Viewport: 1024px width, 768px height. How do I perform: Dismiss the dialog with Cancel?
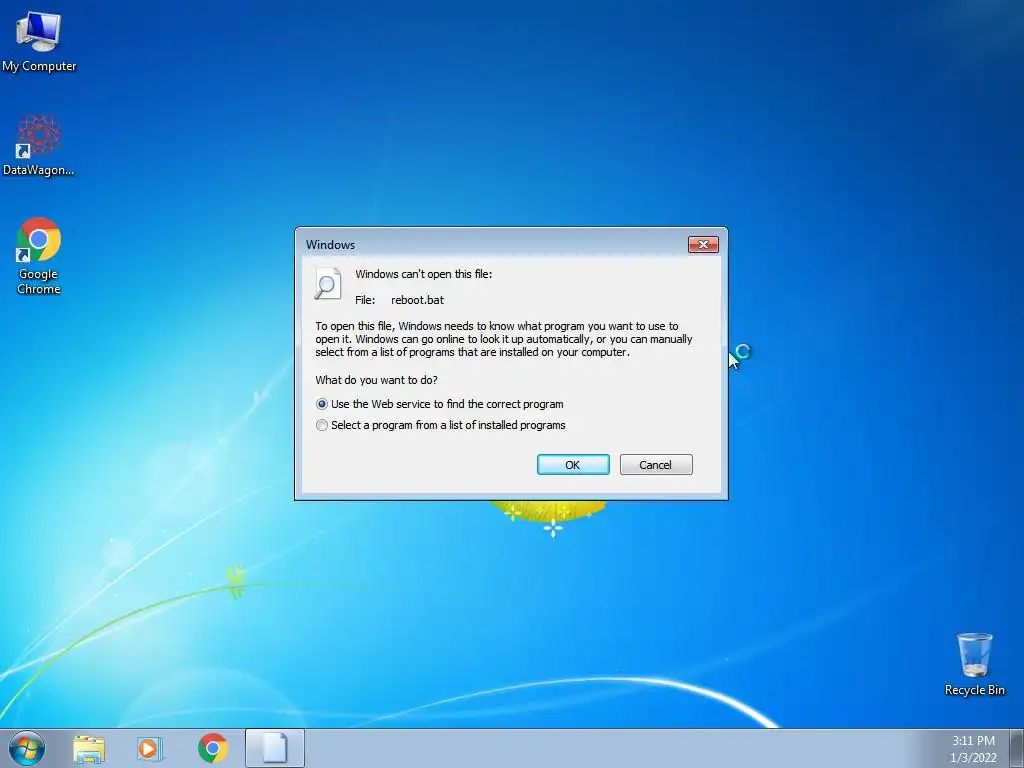[656, 464]
